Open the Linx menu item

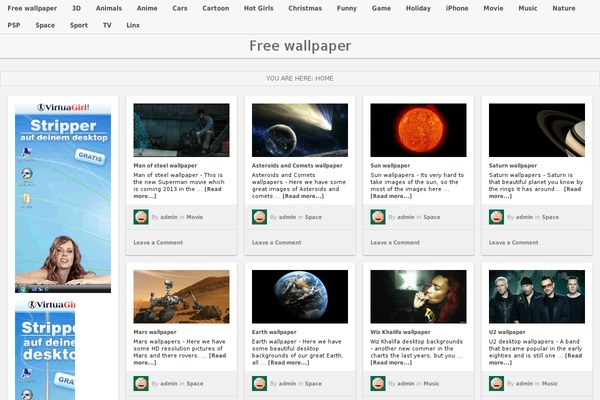pos(133,25)
